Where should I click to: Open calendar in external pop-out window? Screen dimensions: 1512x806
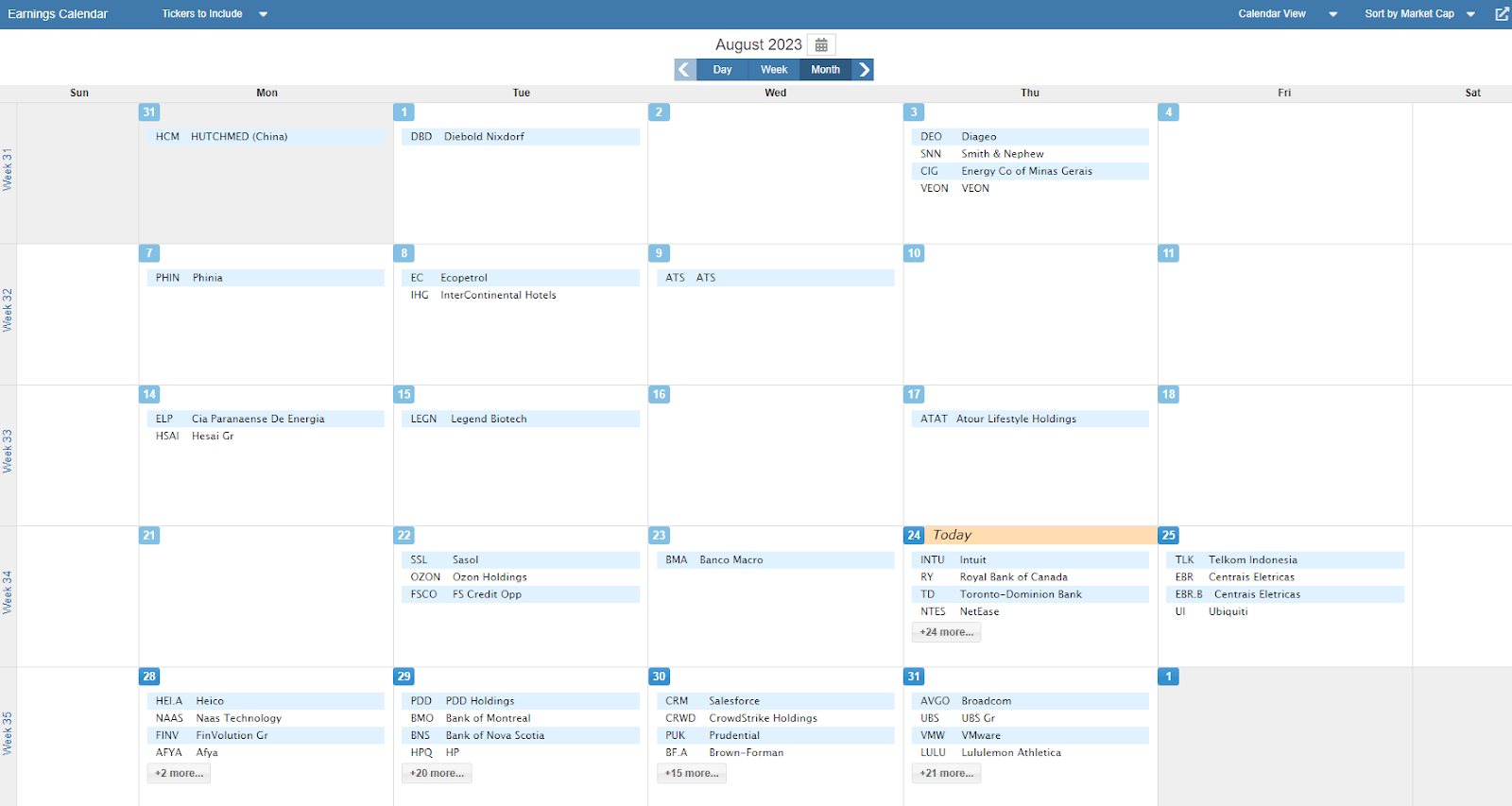click(1502, 14)
